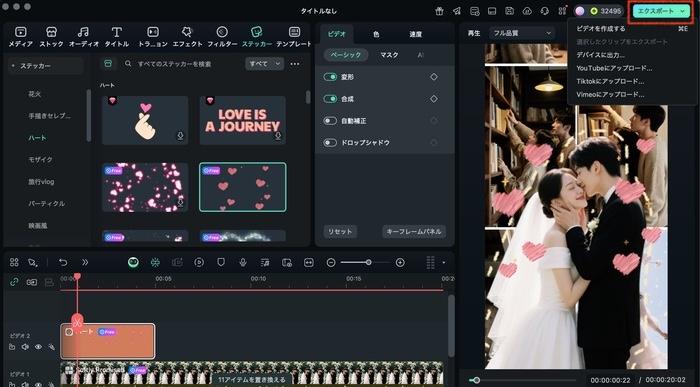
Task: Click the purple account avatar
Action: [579, 11]
